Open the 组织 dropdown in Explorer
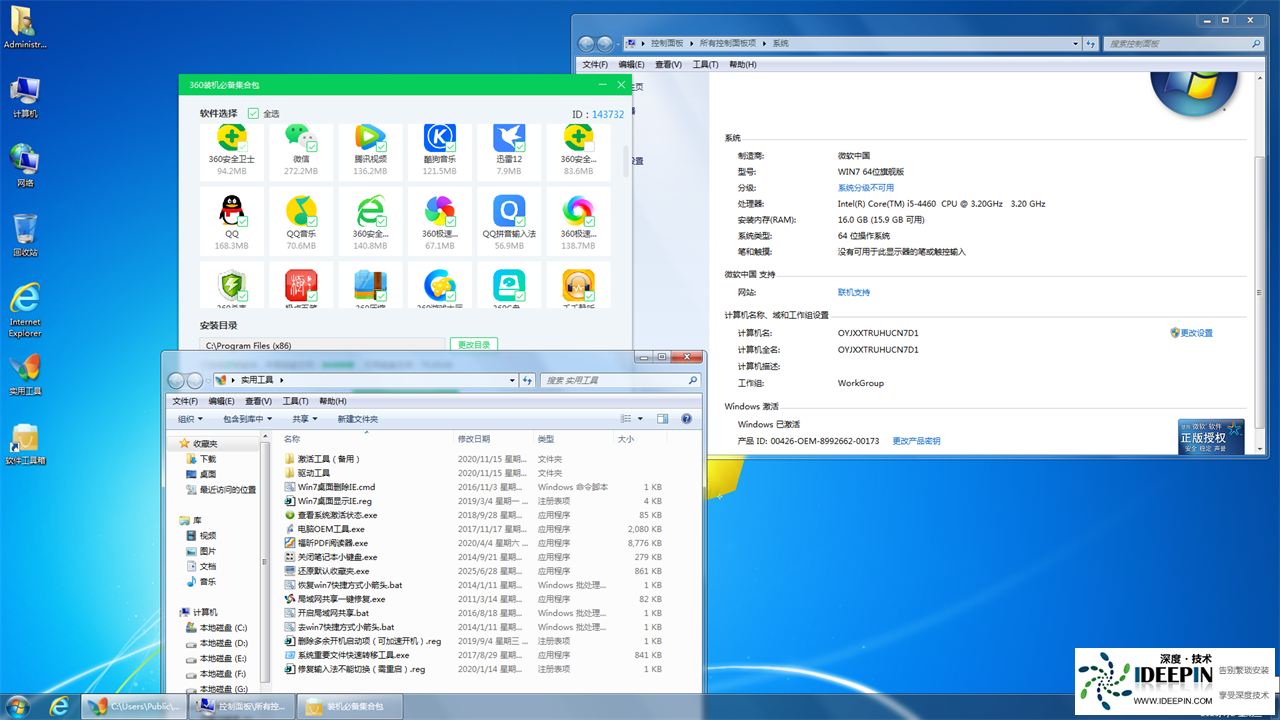 [190, 418]
